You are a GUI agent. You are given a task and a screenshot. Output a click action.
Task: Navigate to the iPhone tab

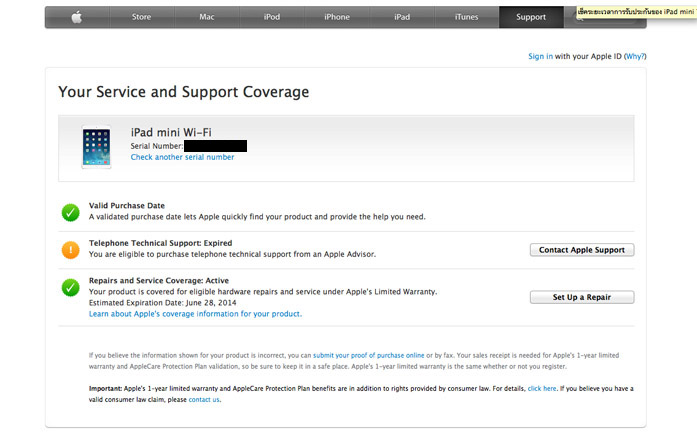click(x=337, y=17)
